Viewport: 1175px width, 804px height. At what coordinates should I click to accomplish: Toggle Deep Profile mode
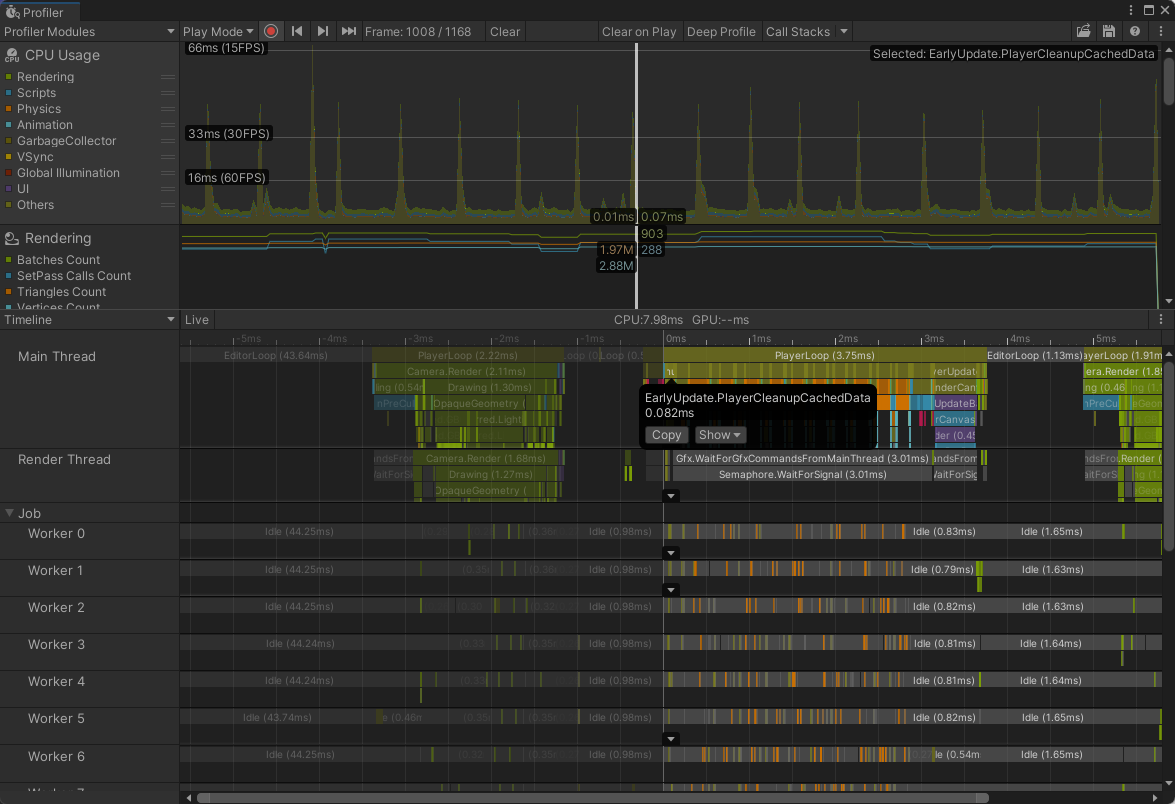coord(721,32)
